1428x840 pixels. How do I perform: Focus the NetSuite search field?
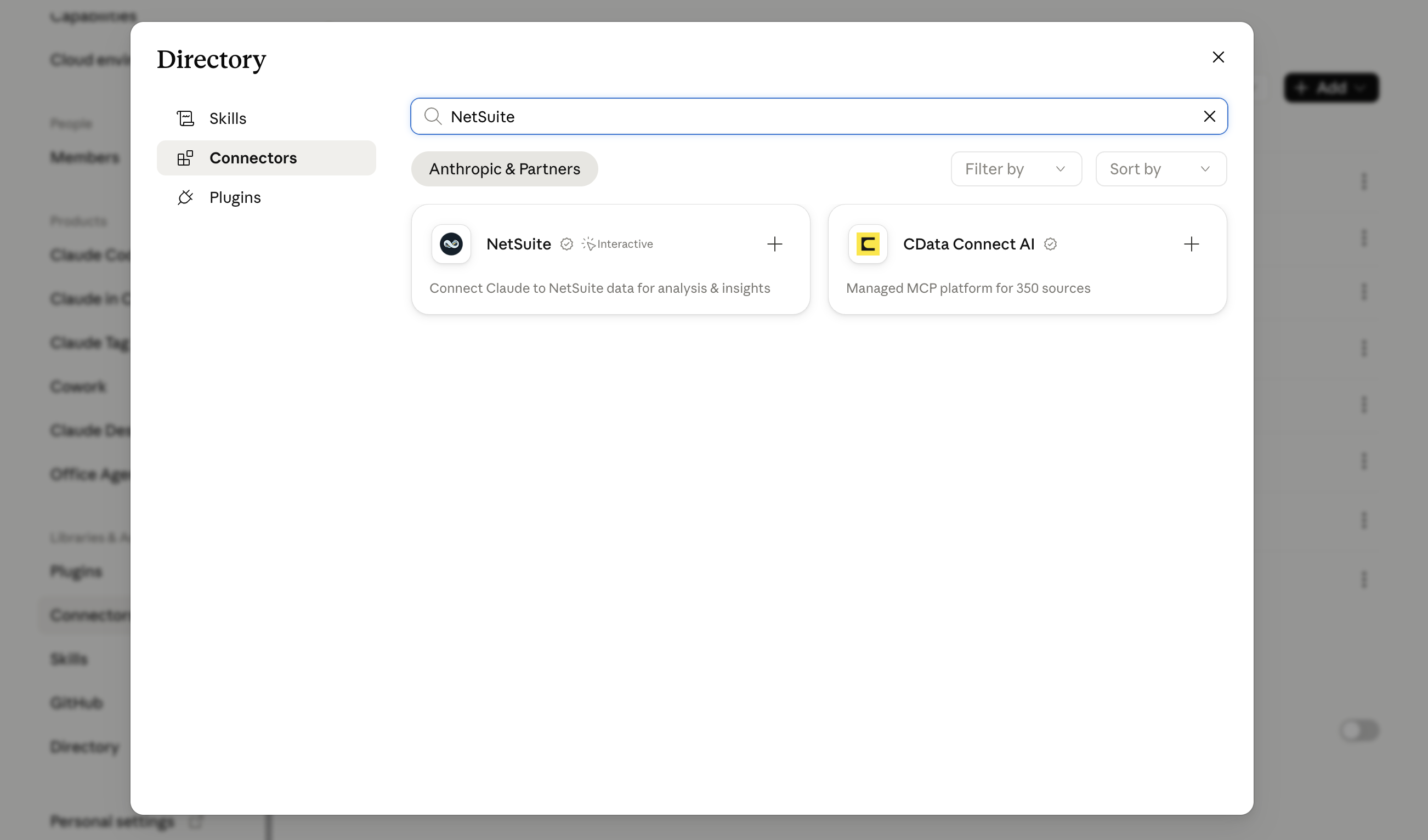click(x=818, y=116)
